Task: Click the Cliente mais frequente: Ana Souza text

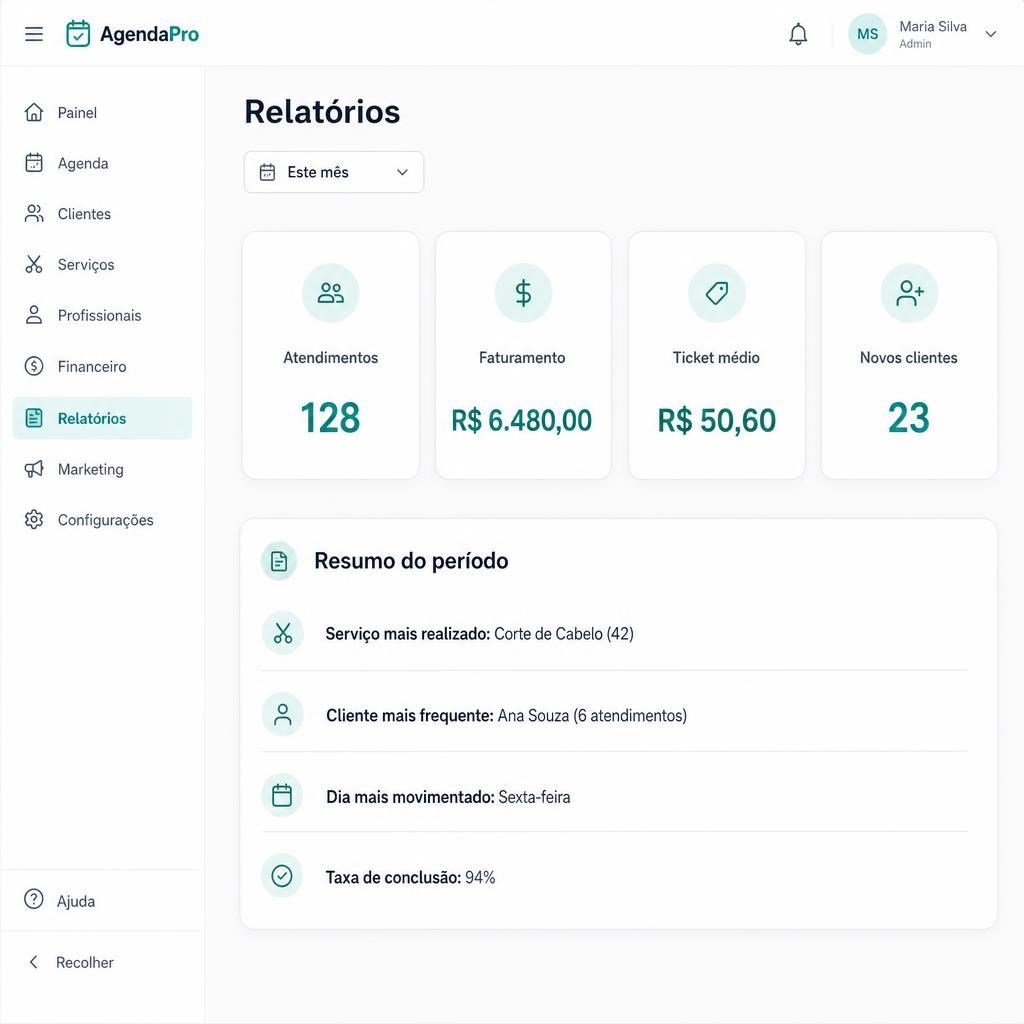Action: pos(506,716)
